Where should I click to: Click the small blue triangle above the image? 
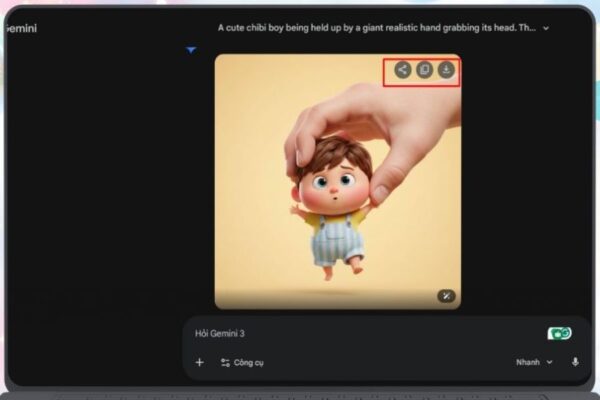(x=191, y=50)
